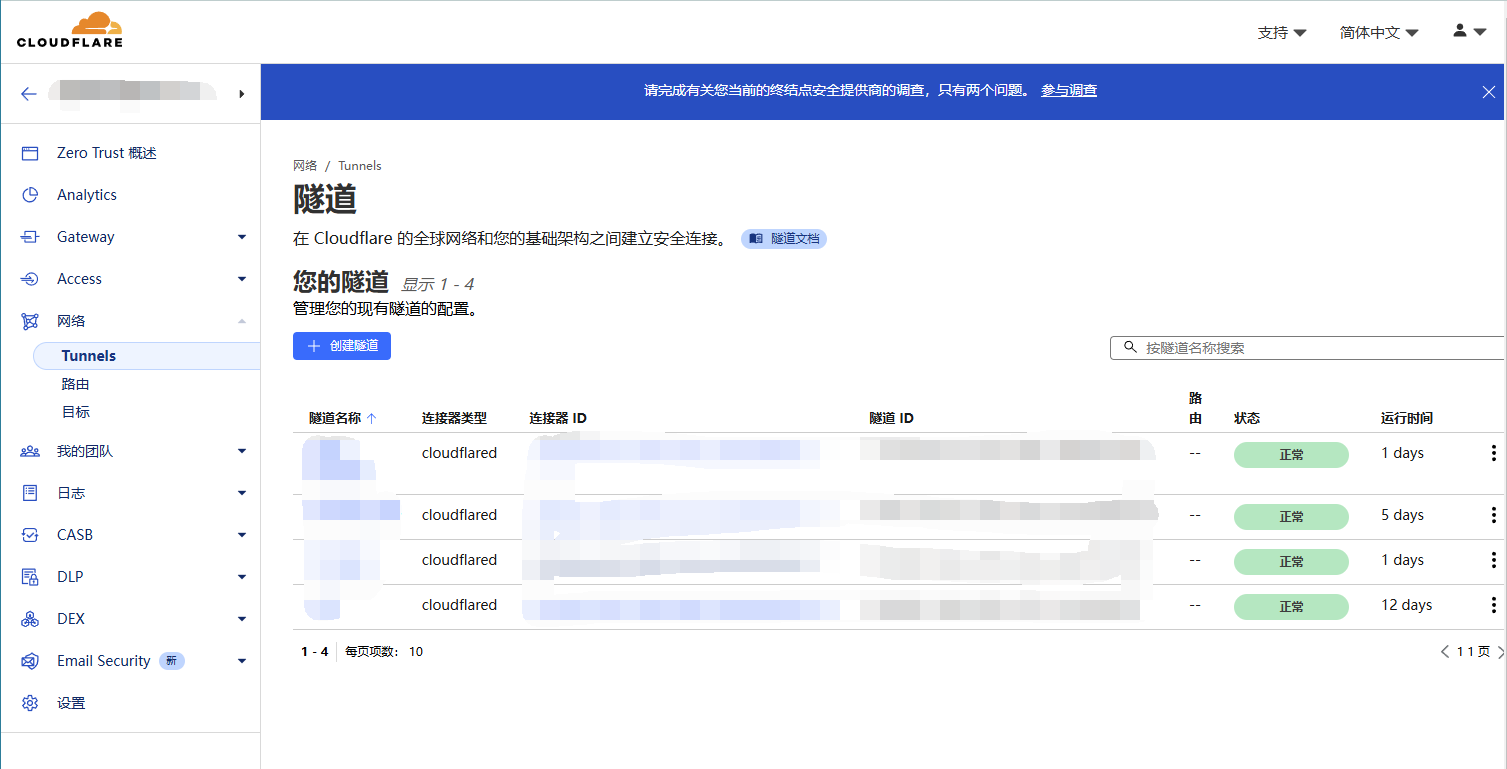Viewport: 1507px width, 769px height.
Task: Click the 隧道 ID column header
Action: (891, 418)
